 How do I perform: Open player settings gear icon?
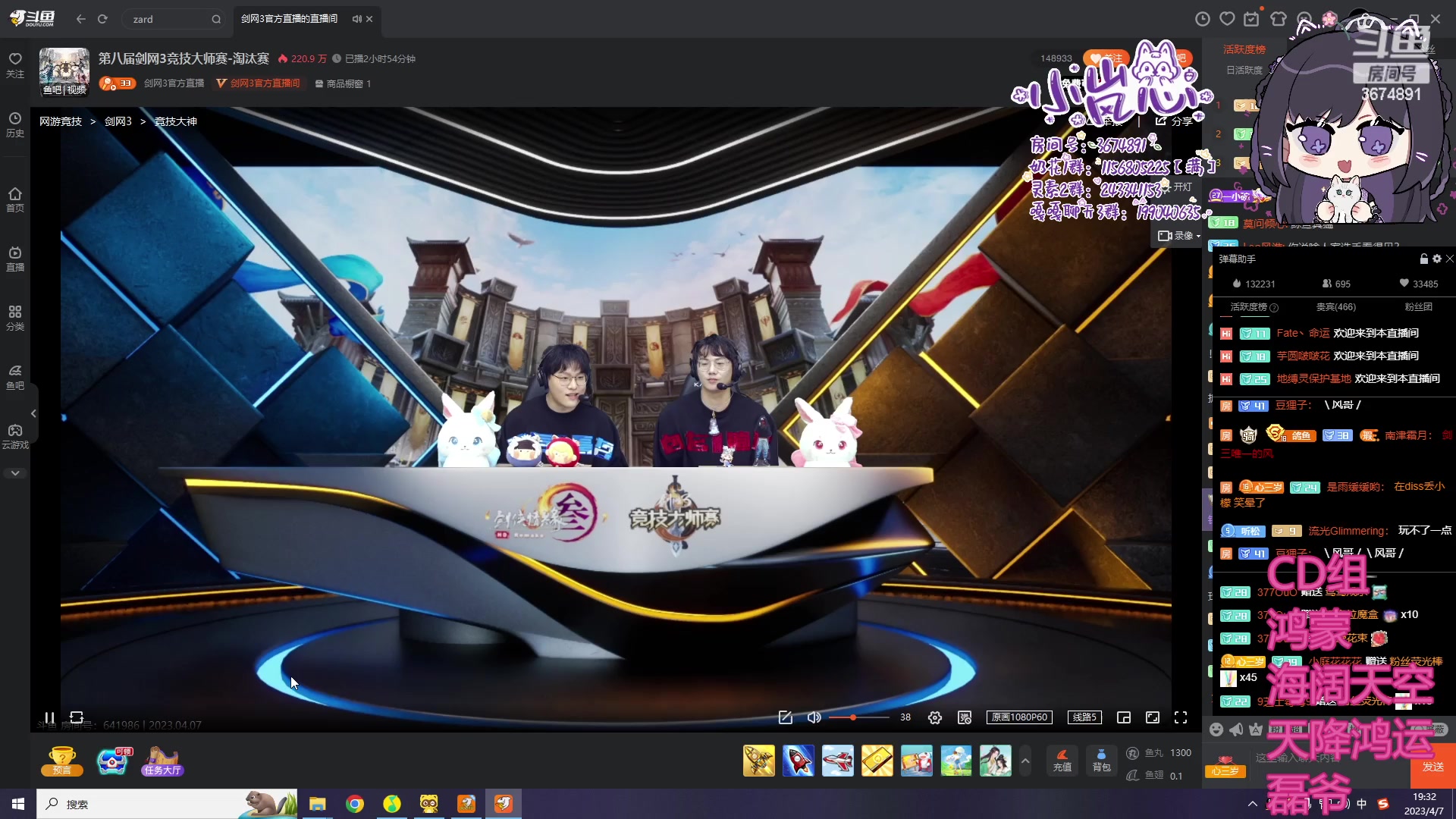(935, 717)
